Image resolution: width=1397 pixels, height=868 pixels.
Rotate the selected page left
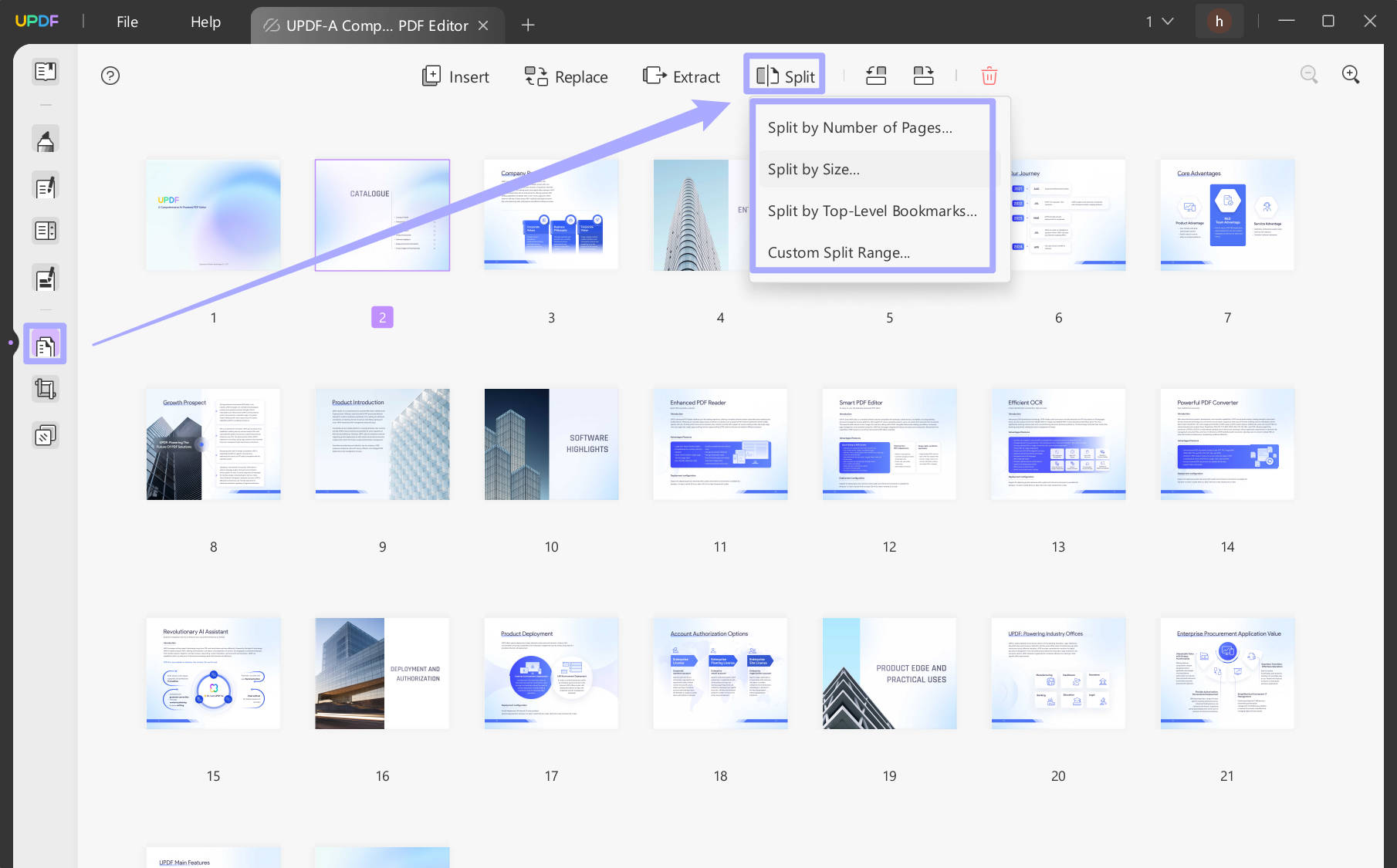pyautogui.click(x=876, y=75)
